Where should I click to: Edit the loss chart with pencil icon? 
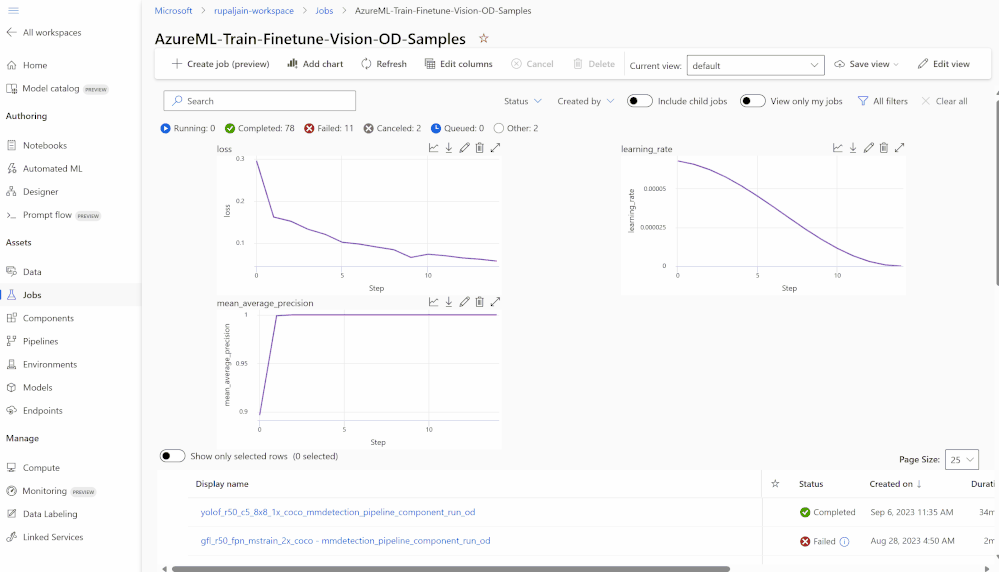pos(464,148)
